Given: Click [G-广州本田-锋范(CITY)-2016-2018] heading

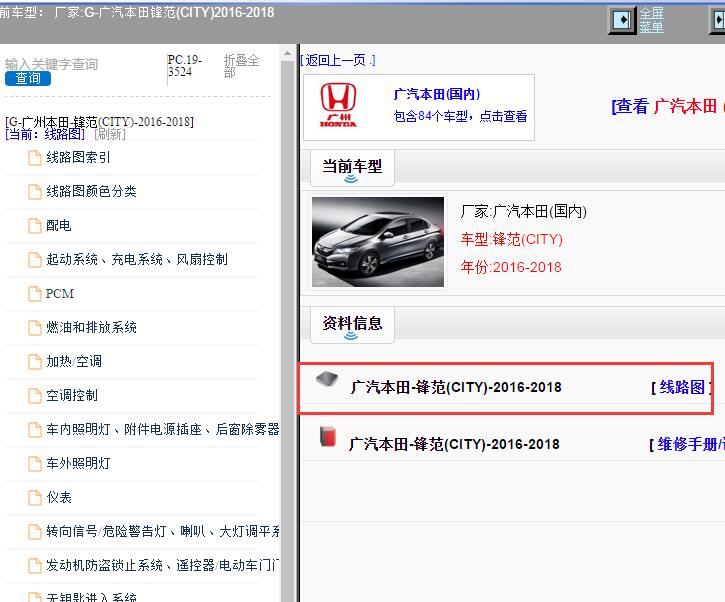Looking at the screenshot, I should click(99, 122).
